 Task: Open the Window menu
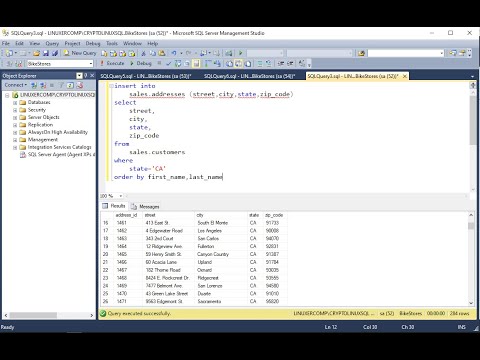tap(132, 43)
